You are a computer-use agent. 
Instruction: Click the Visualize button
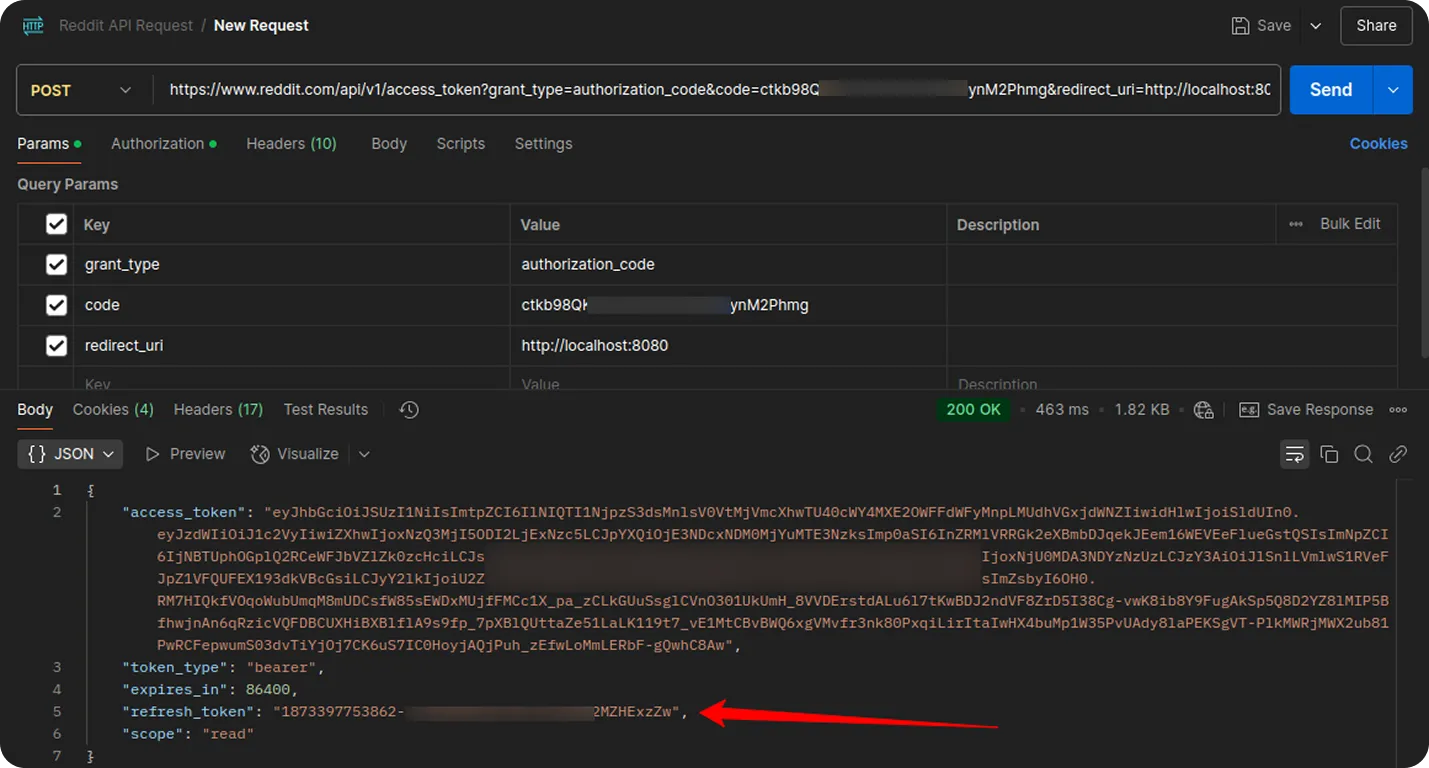point(294,454)
